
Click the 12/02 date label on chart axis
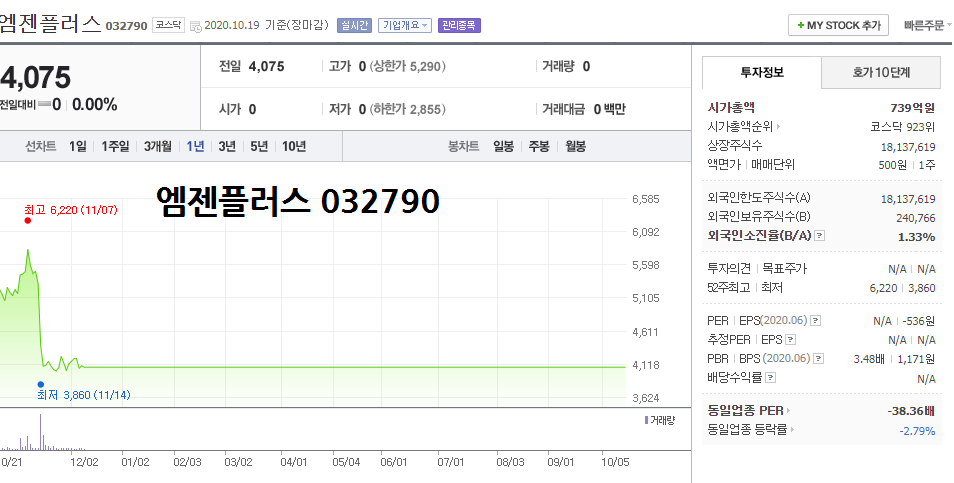point(84,462)
